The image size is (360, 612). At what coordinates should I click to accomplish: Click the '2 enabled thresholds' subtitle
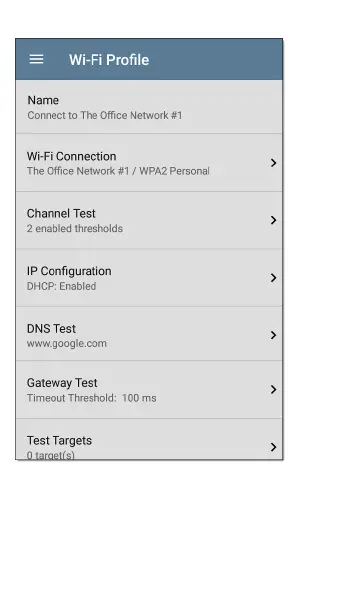click(75, 229)
